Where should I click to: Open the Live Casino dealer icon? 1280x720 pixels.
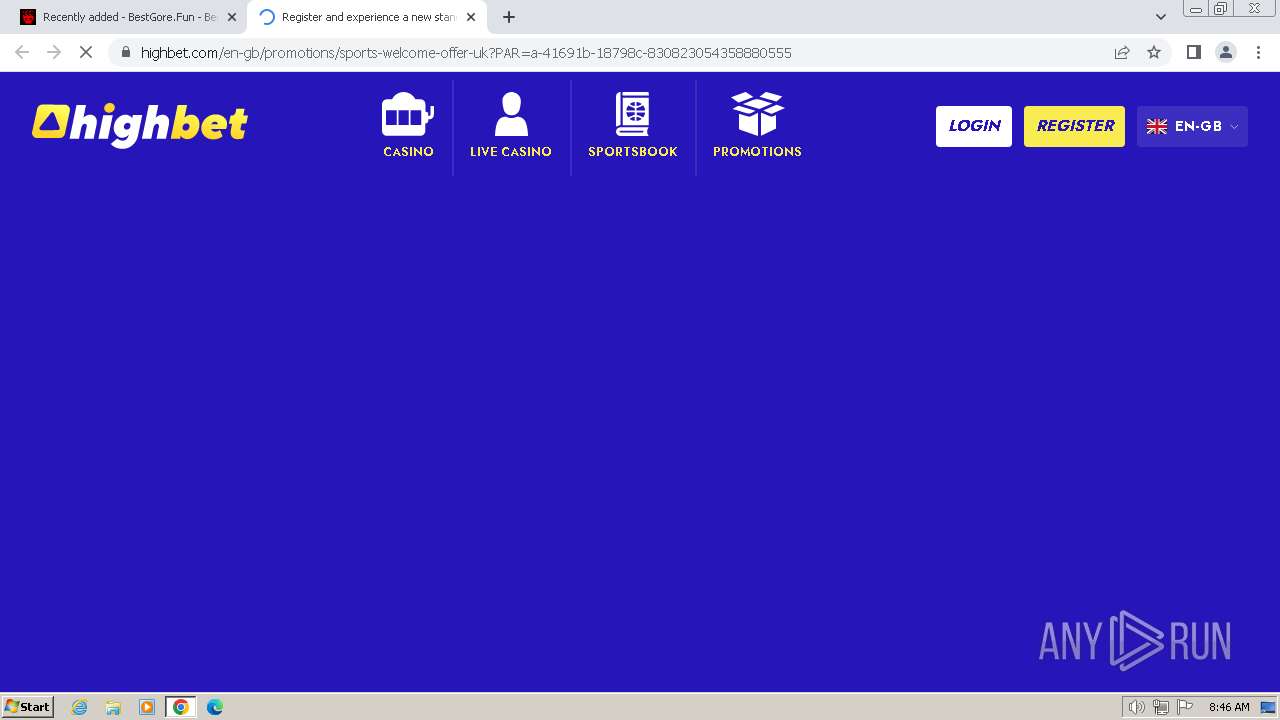[511, 114]
